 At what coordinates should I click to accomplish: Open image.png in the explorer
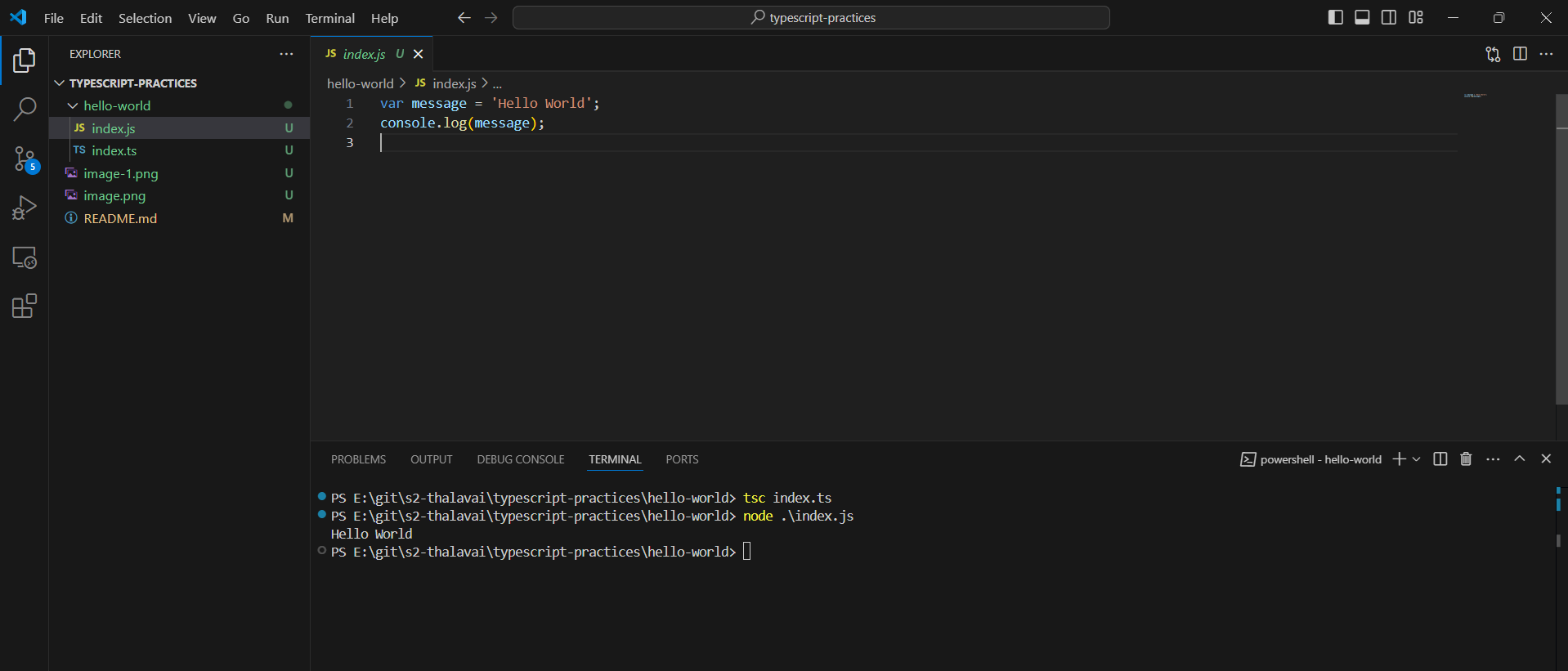tap(179, 195)
